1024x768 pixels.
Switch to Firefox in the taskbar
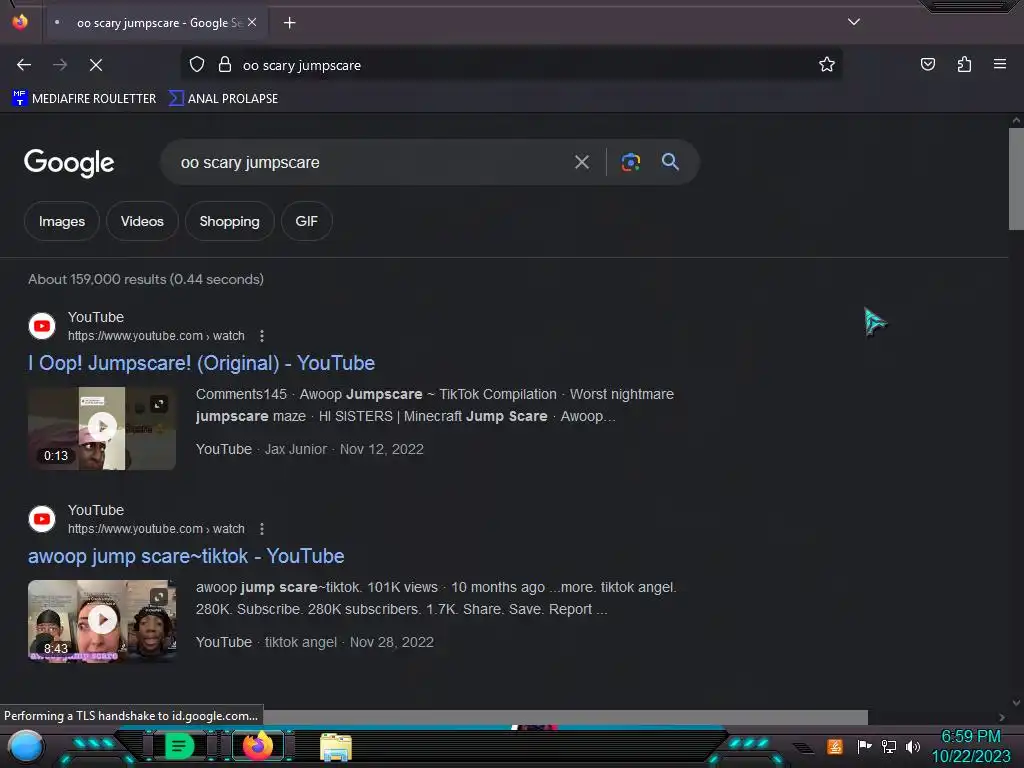pos(258,746)
